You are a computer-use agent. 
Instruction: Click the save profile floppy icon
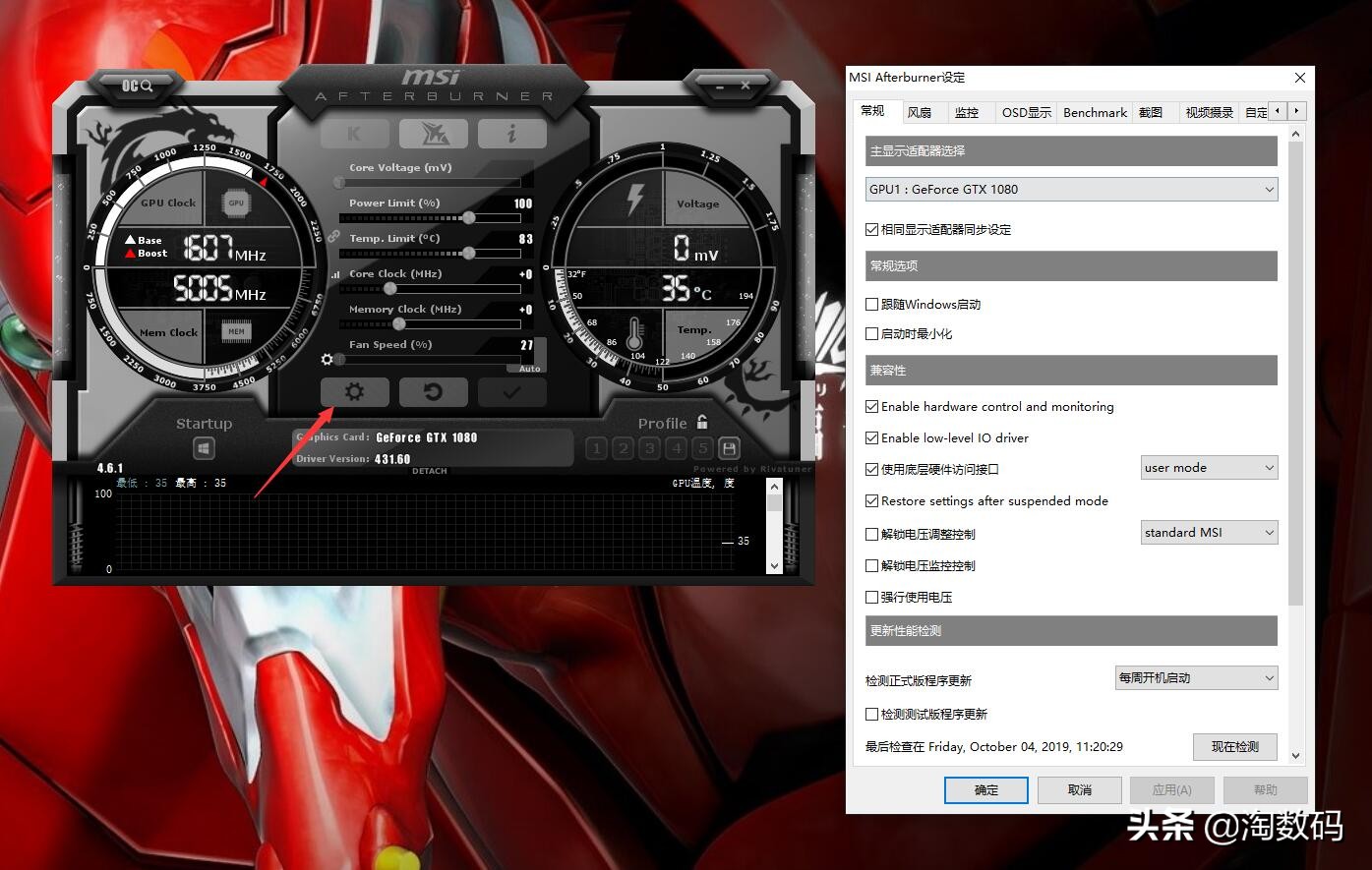pos(729,448)
